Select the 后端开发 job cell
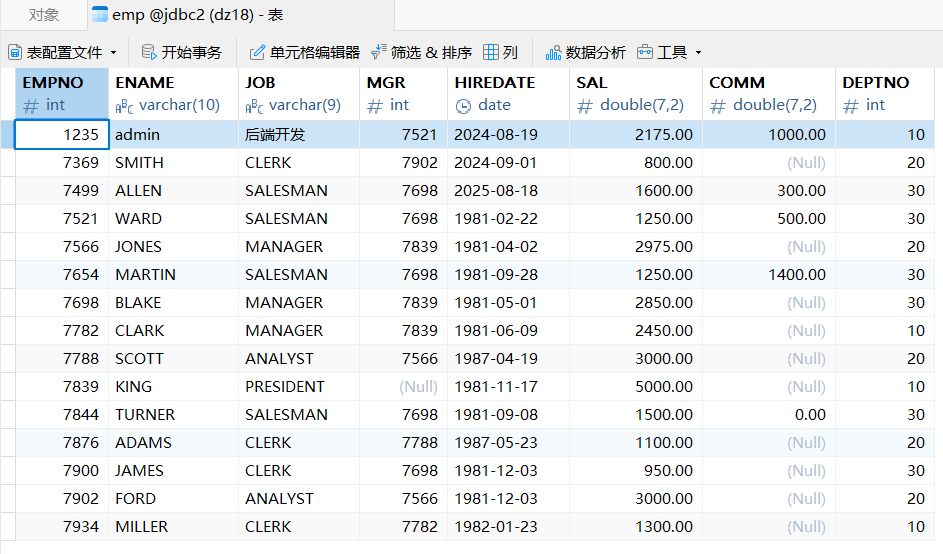The image size is (943, 554). point(299,134)
